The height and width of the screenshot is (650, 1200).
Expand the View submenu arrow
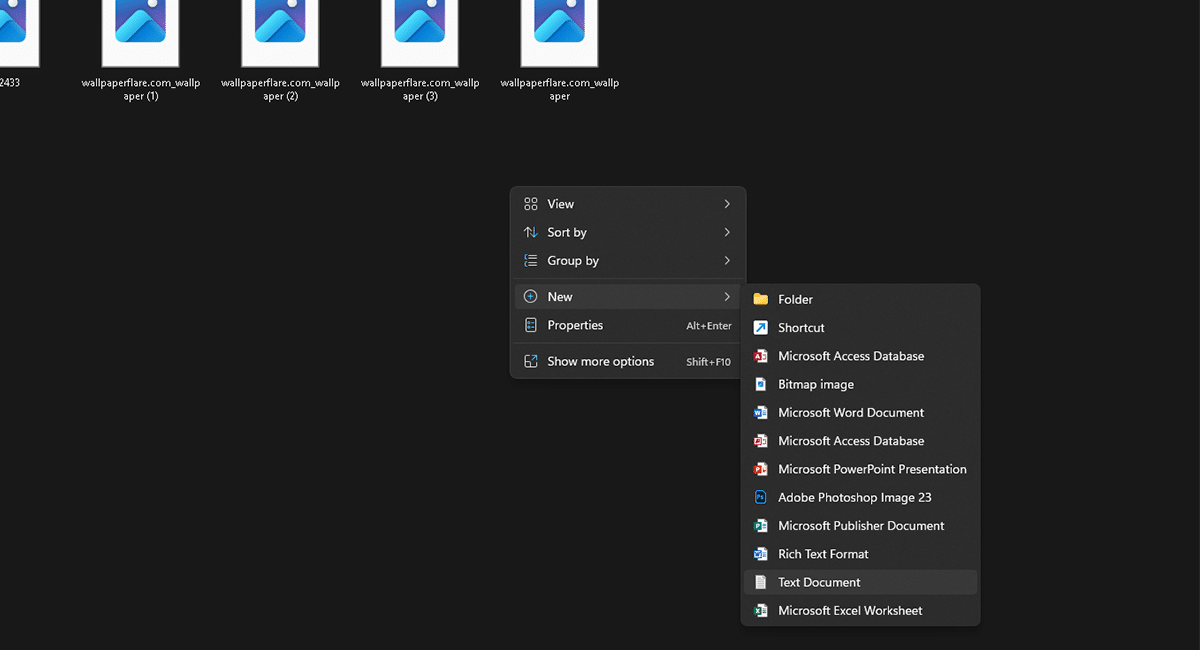click(727, 204)
